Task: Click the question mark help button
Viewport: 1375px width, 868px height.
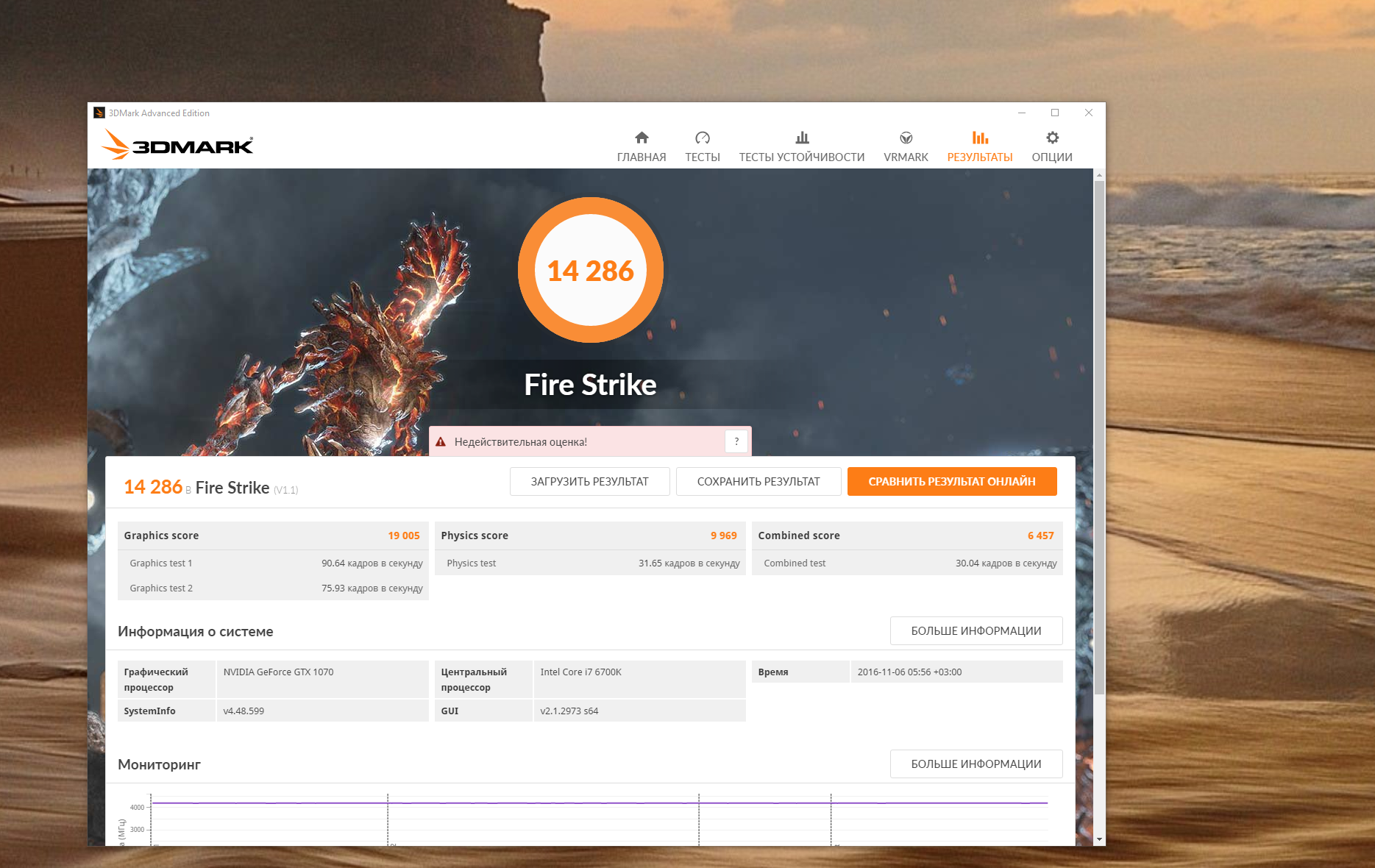Action: [736, 441]
